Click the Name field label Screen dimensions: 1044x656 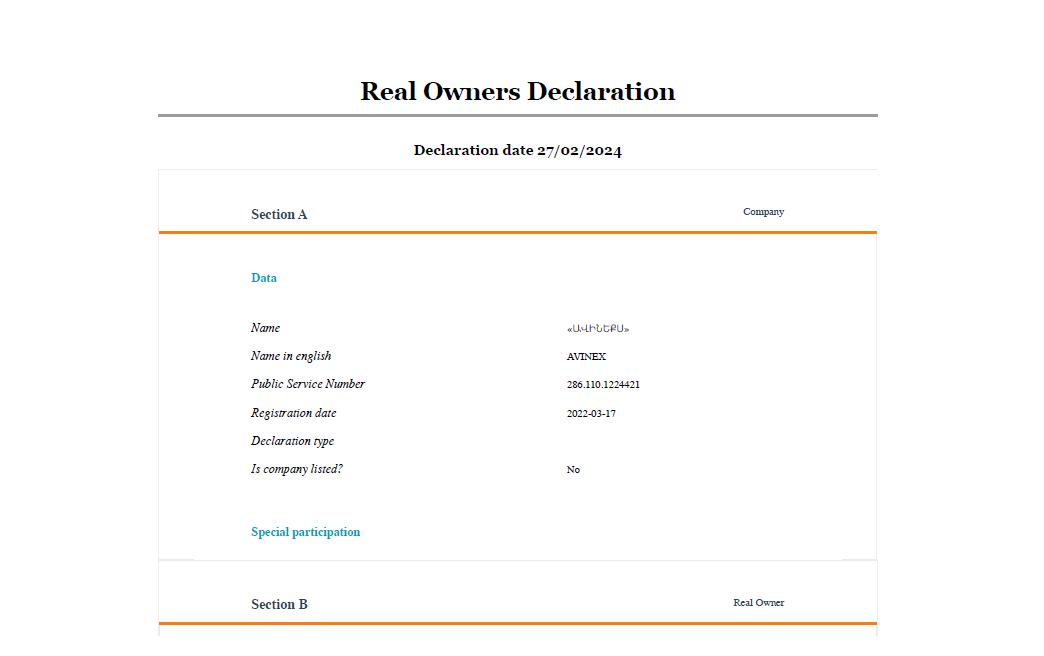[265, 328]
